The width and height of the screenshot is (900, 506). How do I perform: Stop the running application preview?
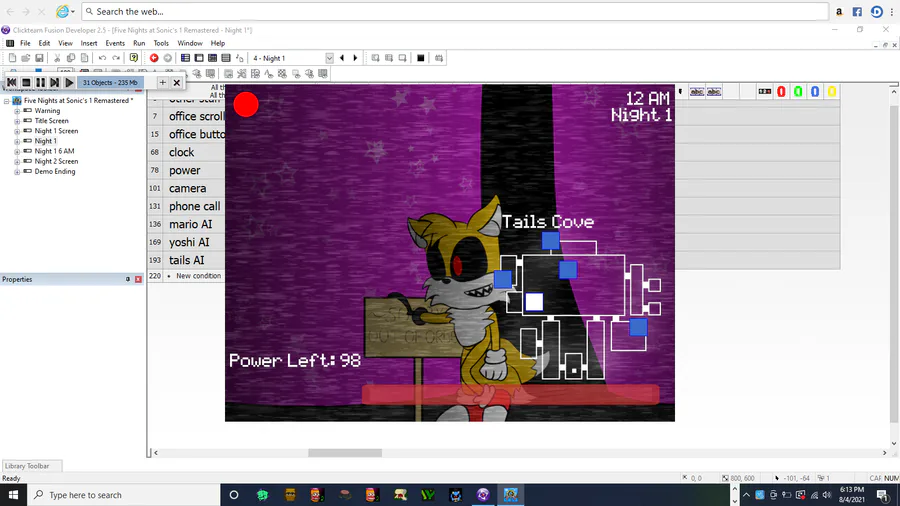click(26, 83)
